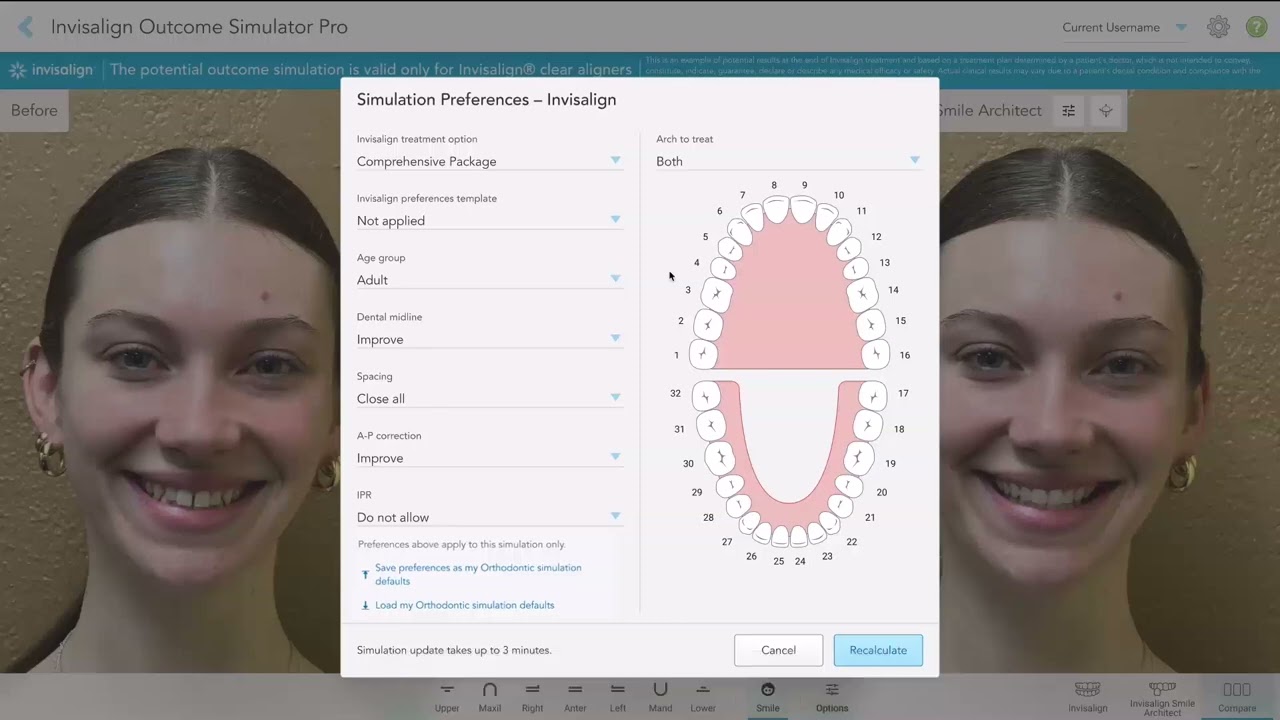The width and height of the screenshot is (1280, 720).
Task: Open Invisalign preferences template dropdown
Action: pos(489,220)
